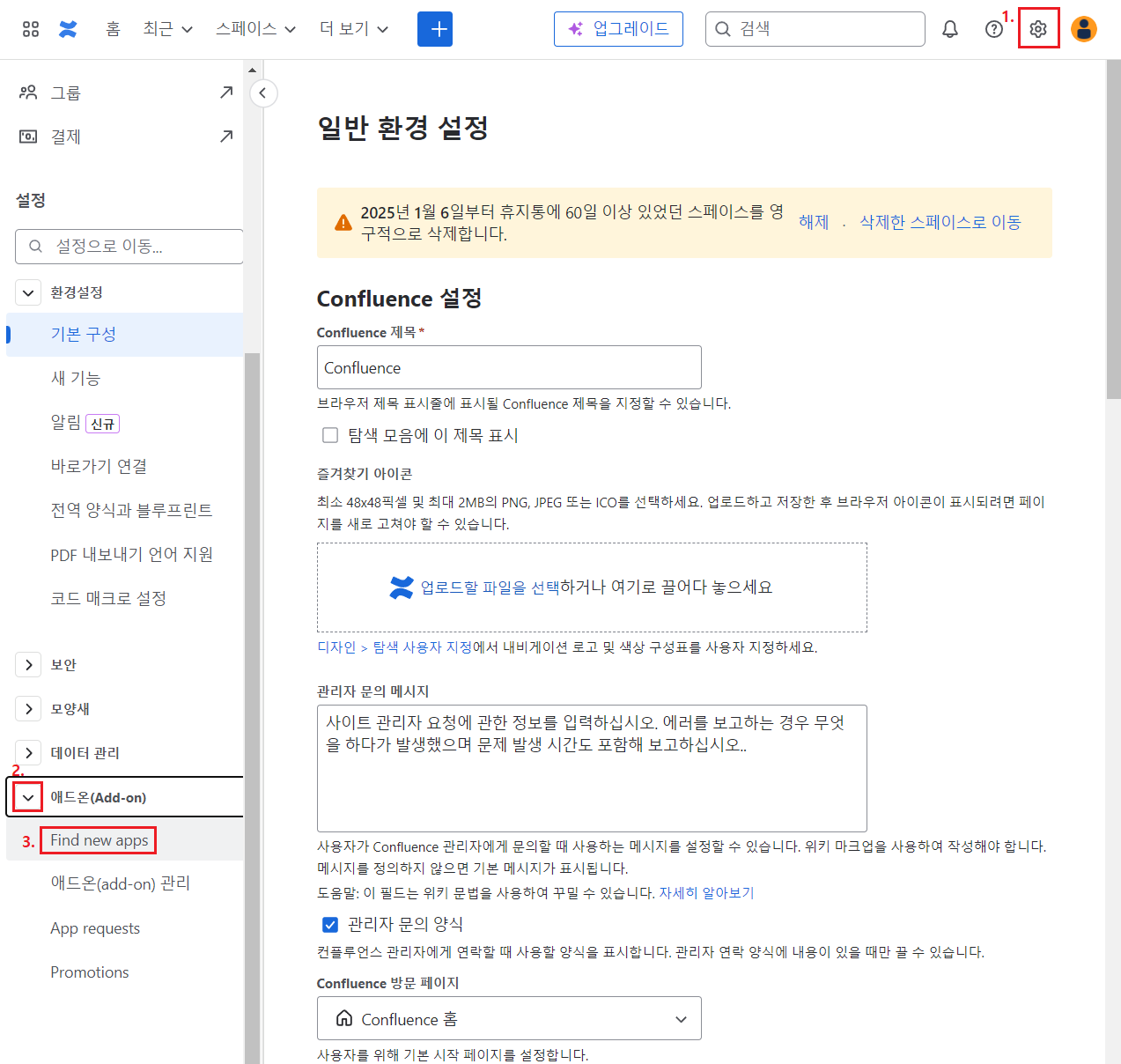Click the 설정으로 이동 search field
Image resolution: width=1121 pixels, height=1064 pixels.
[x=129, y=247]
